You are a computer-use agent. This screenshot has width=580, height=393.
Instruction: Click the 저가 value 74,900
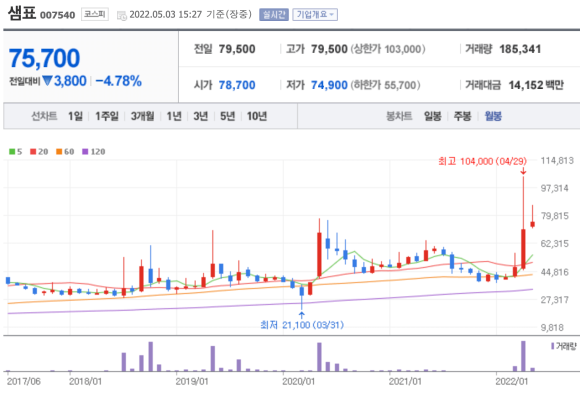[329, 85]
